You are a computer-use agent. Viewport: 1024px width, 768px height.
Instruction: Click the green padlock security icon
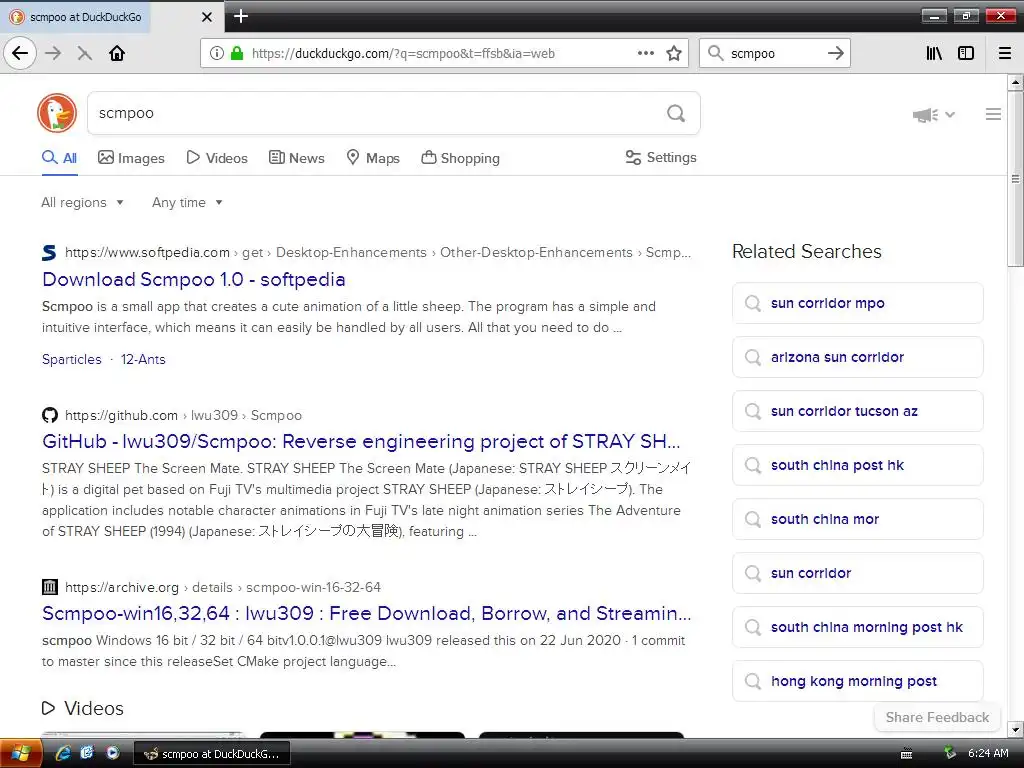(237, 53)
